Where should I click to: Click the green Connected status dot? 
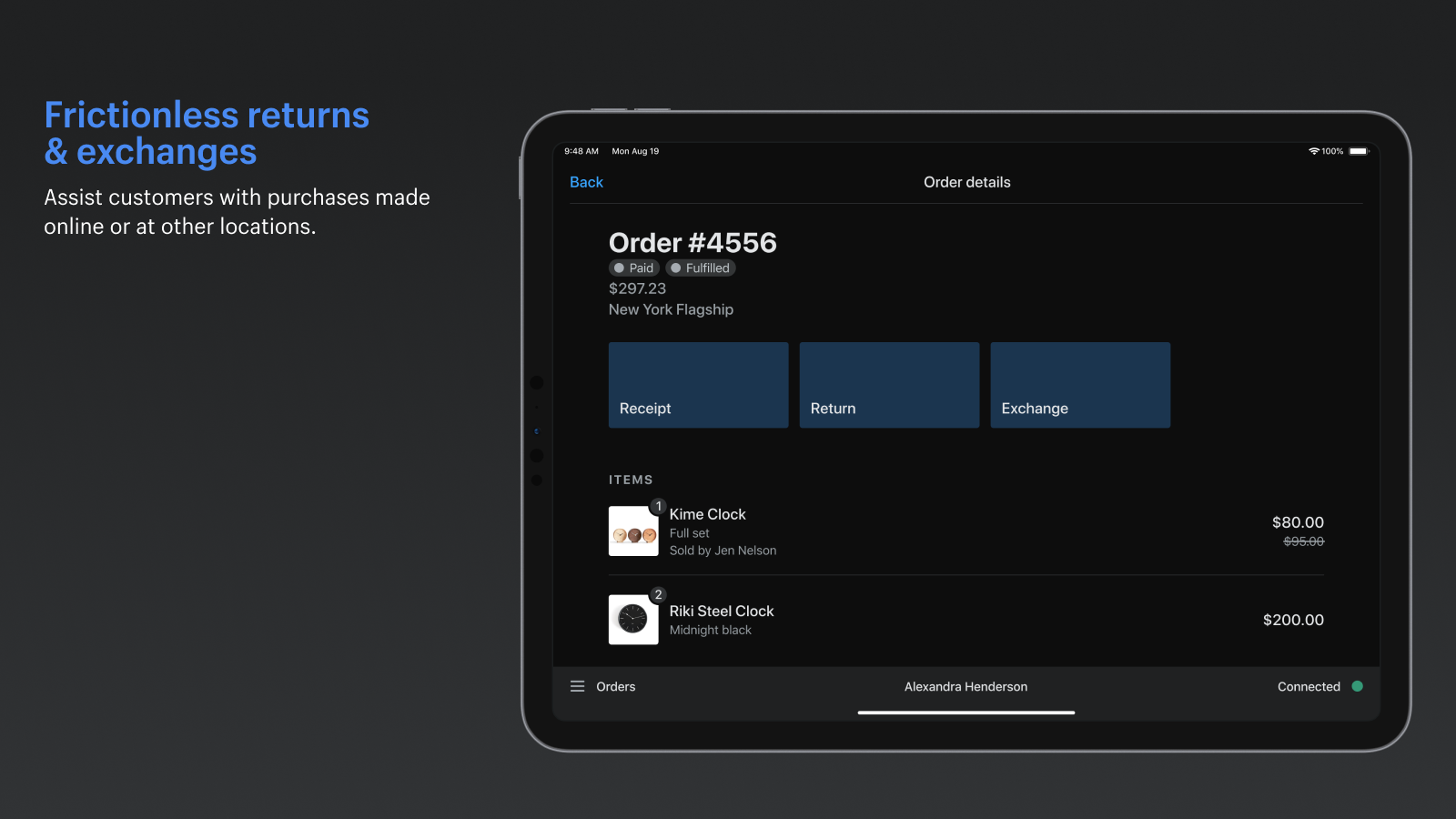(x=1357, y=686)
